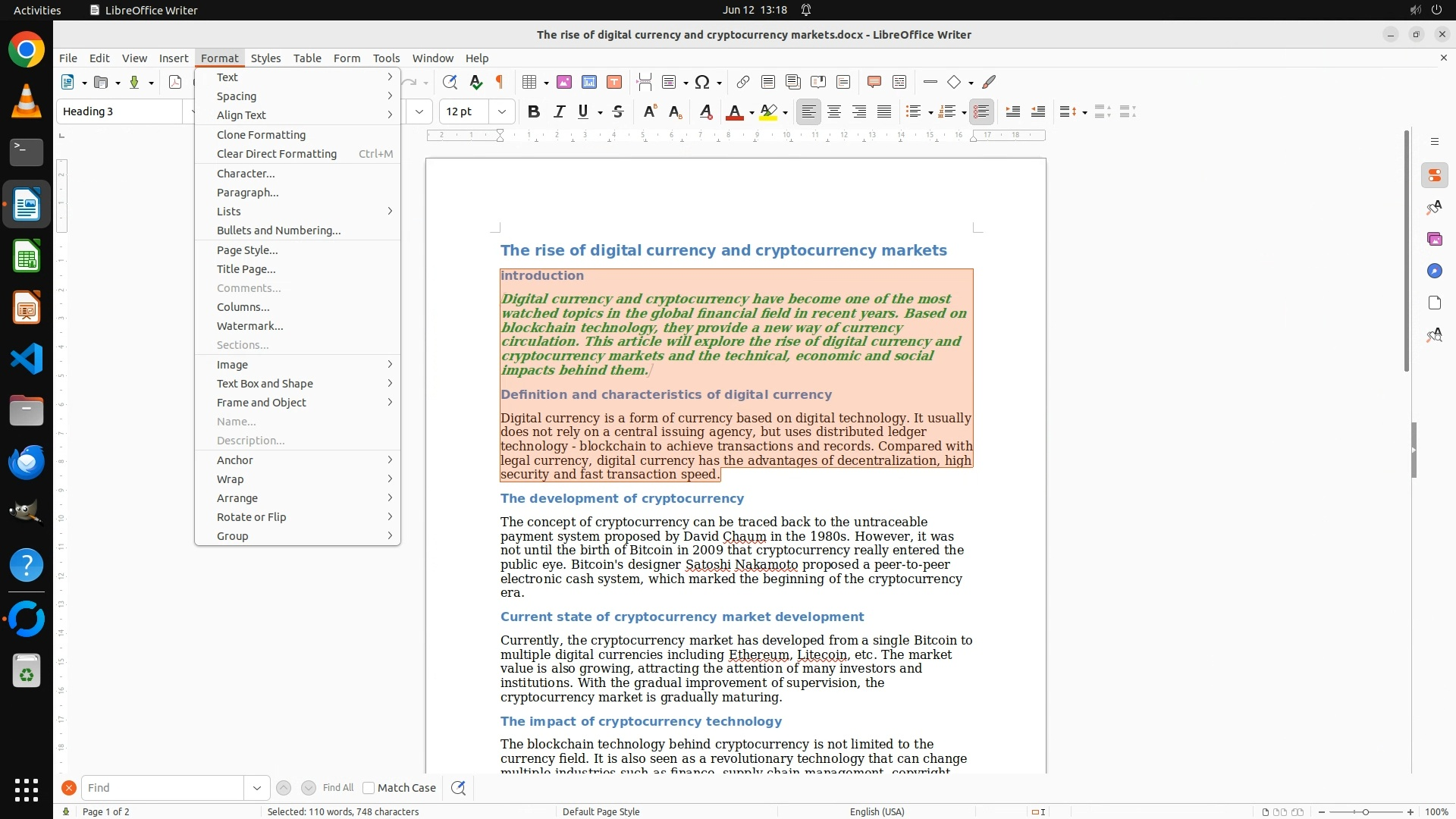
Task: Click the Strikethrough icon
Action: tap(618, 112)
